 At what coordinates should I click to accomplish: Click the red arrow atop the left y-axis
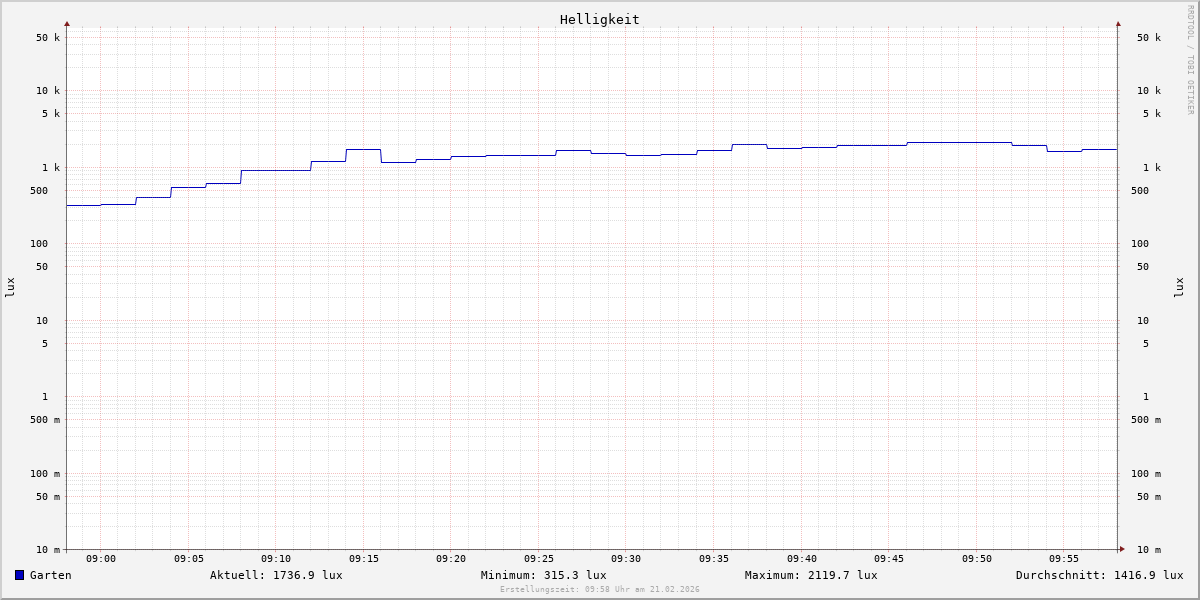coord(67,23)
